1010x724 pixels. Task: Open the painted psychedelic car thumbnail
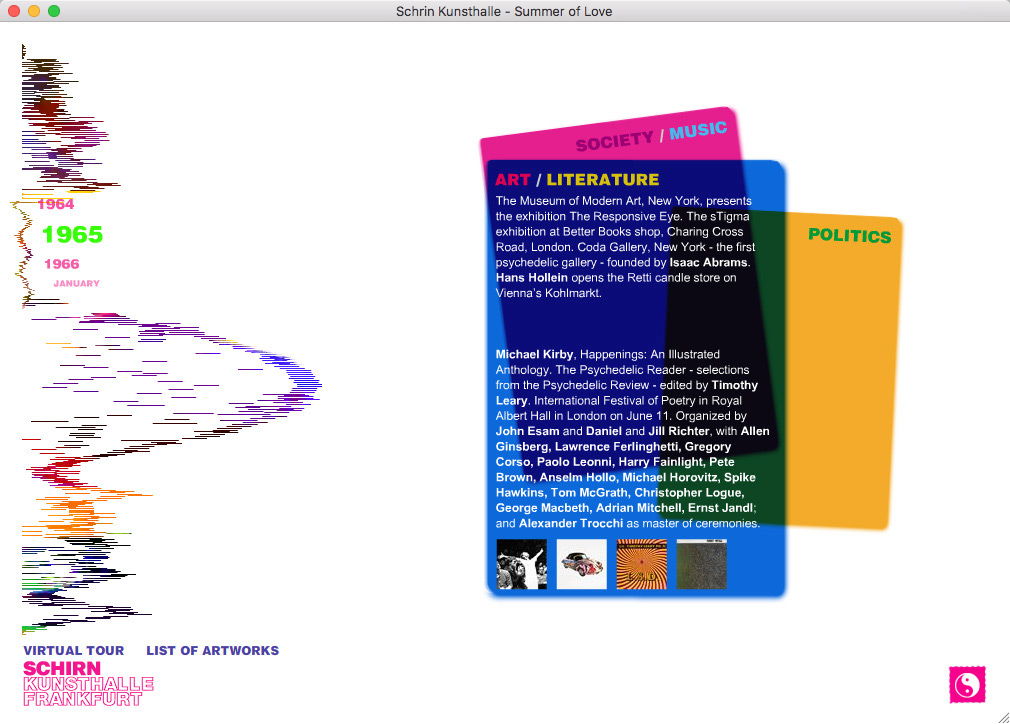coord(581,564)
